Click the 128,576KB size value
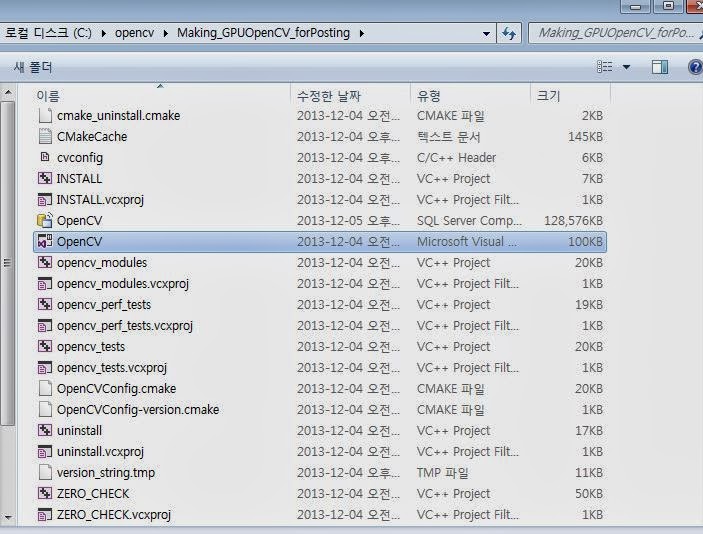The image size is (703, 534). pos(573,221)
